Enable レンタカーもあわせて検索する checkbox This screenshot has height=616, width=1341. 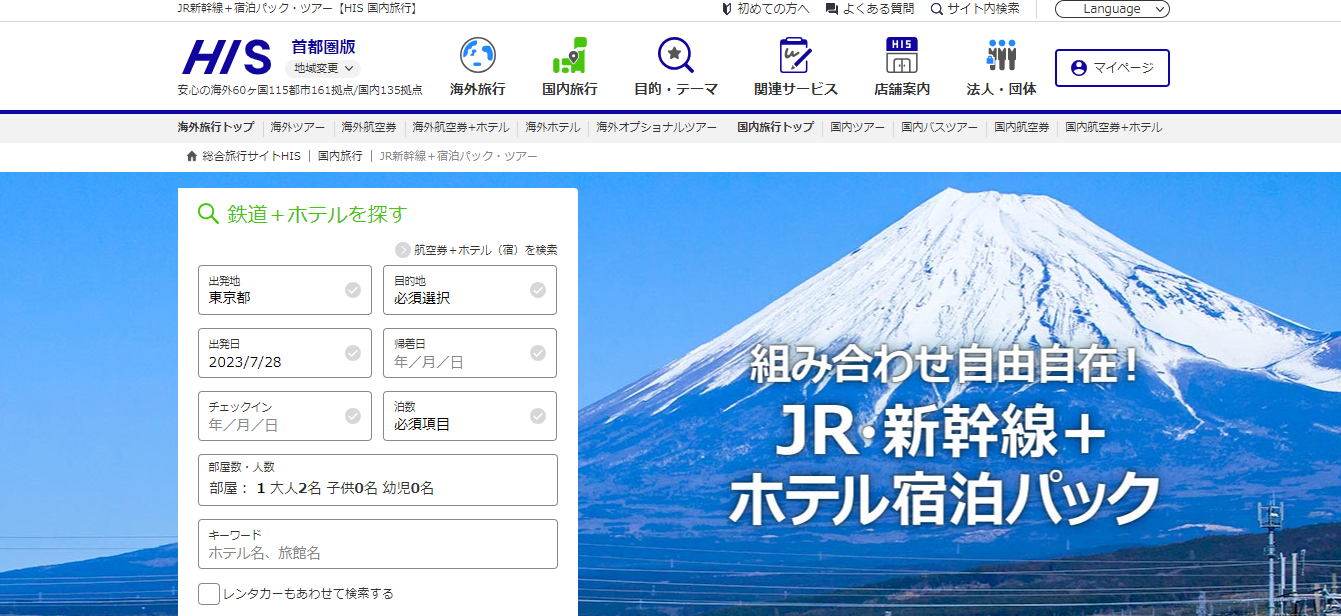tap(209, 594)
